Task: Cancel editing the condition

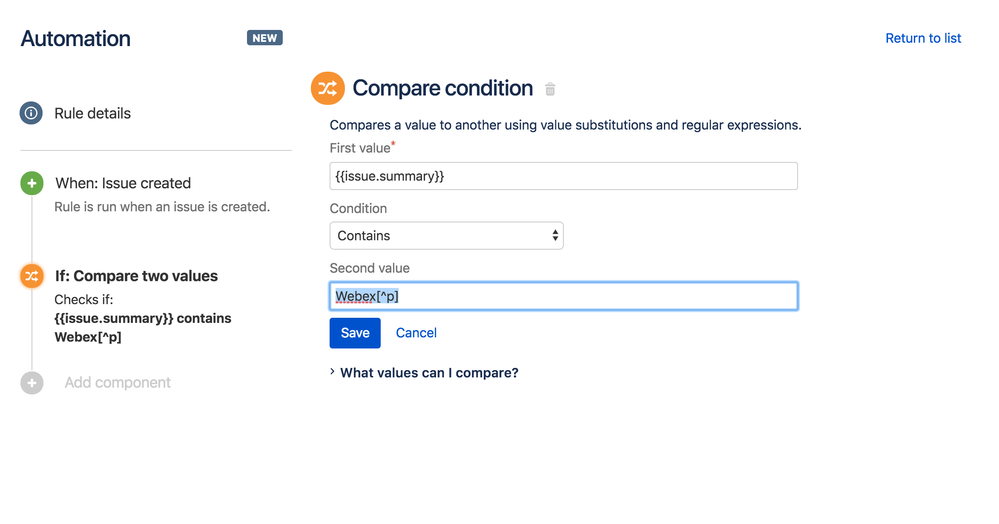Action: pyautogui.click(x=416, y=333)
